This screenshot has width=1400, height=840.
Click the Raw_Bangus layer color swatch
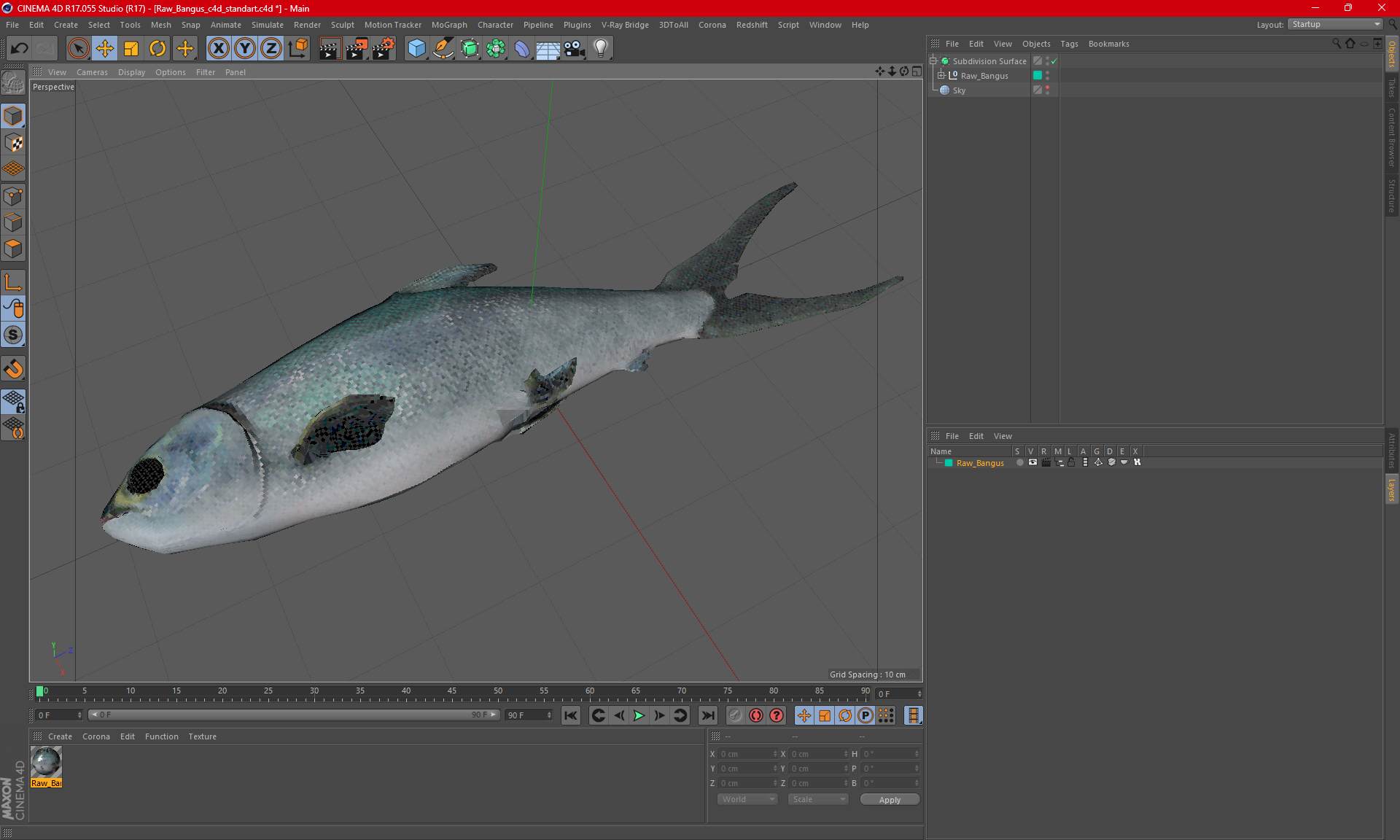tap(1038, 76)
